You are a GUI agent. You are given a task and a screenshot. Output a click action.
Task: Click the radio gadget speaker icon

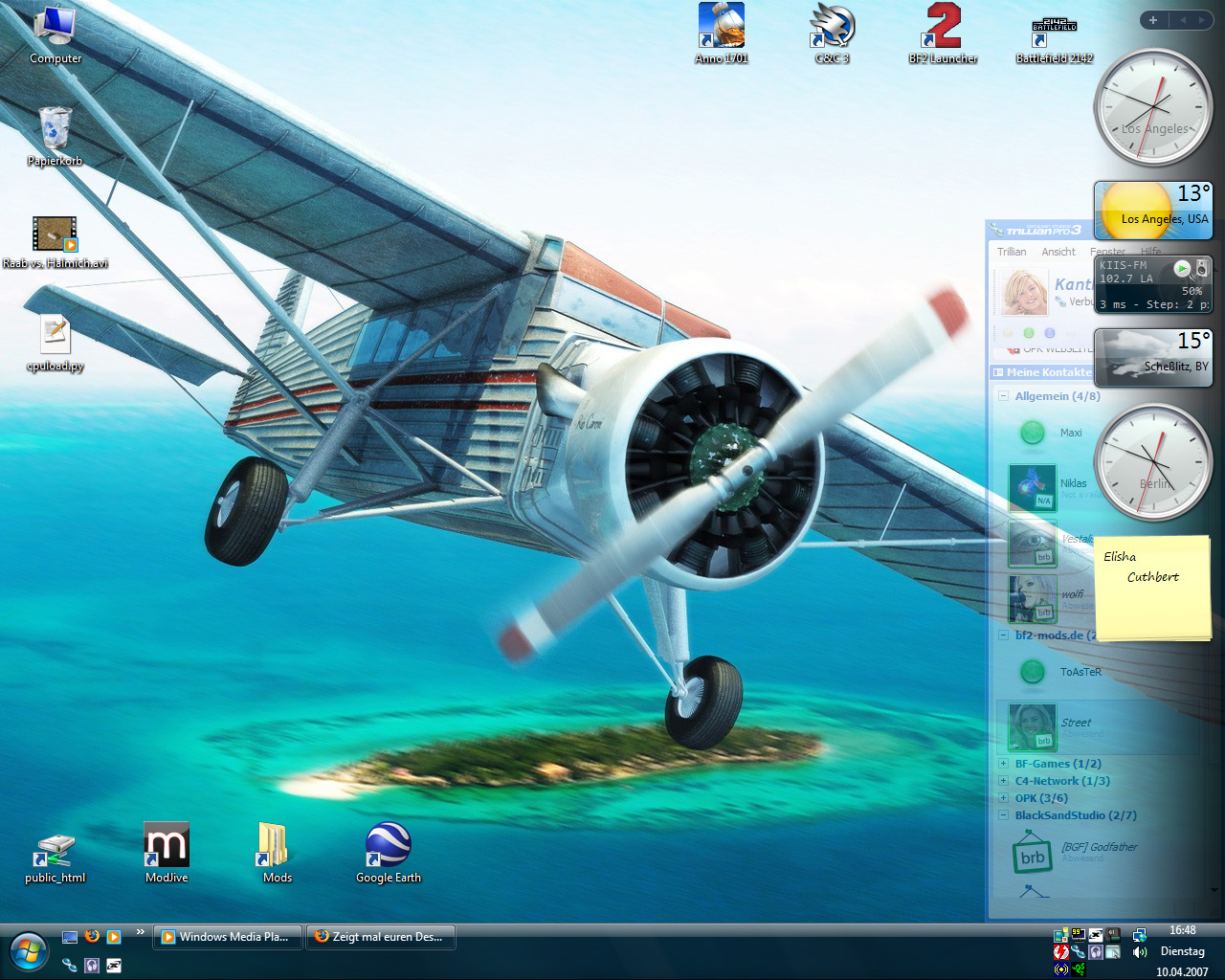(1202, 269)
